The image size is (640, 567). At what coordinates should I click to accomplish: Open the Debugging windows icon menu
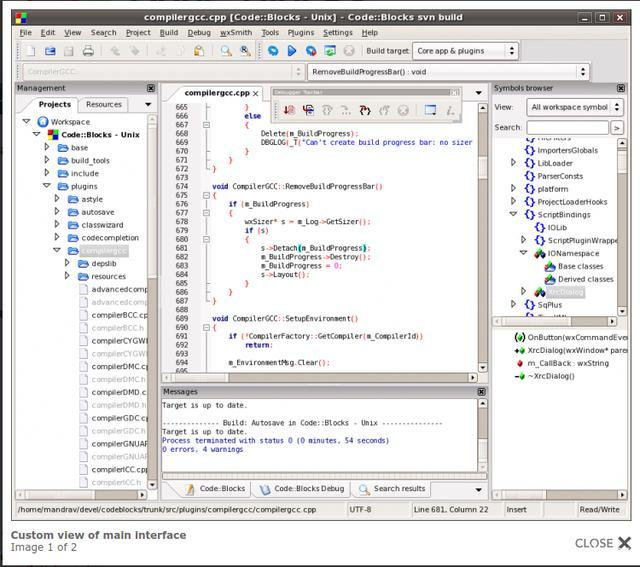point(430,110)
